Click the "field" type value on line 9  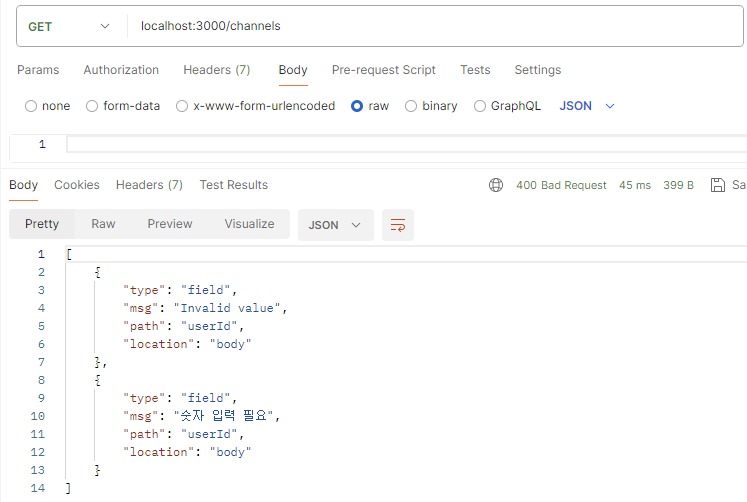[205, 398]
